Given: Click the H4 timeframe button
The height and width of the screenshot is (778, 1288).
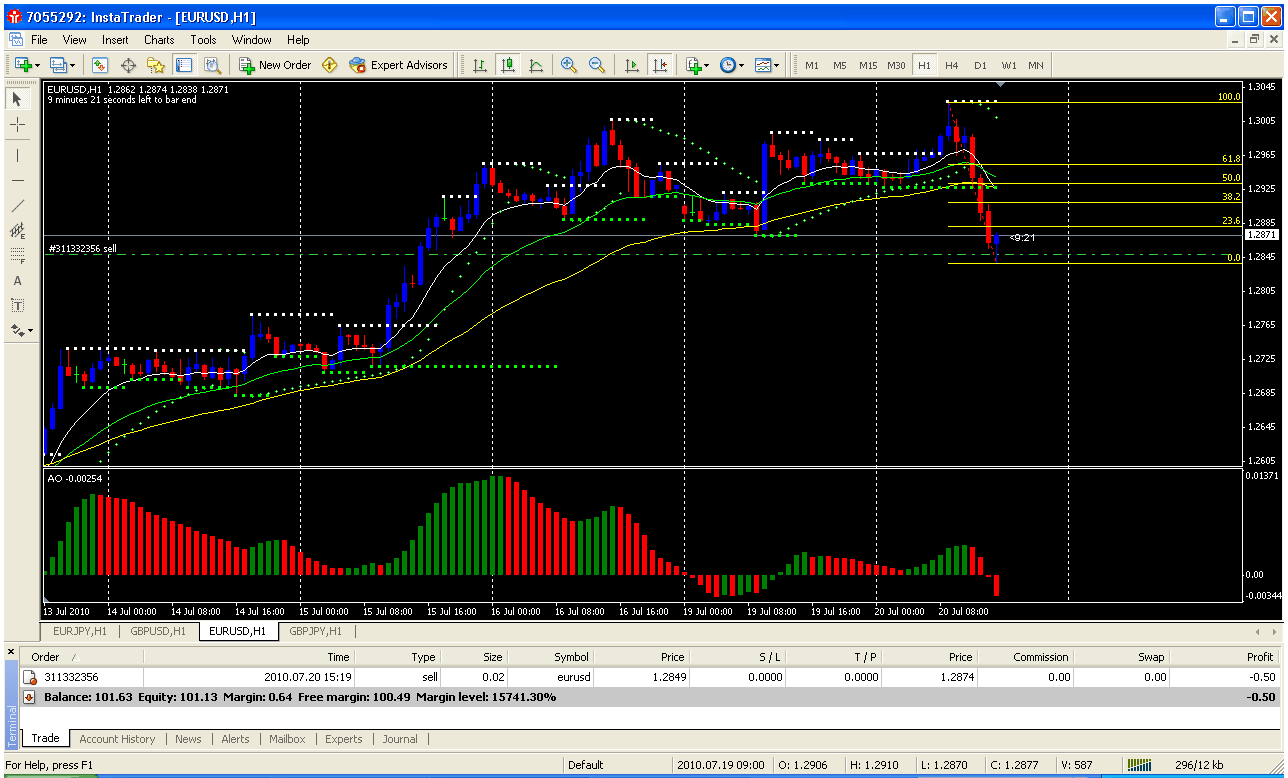Looking at the screenshot, I should [951, 65].
